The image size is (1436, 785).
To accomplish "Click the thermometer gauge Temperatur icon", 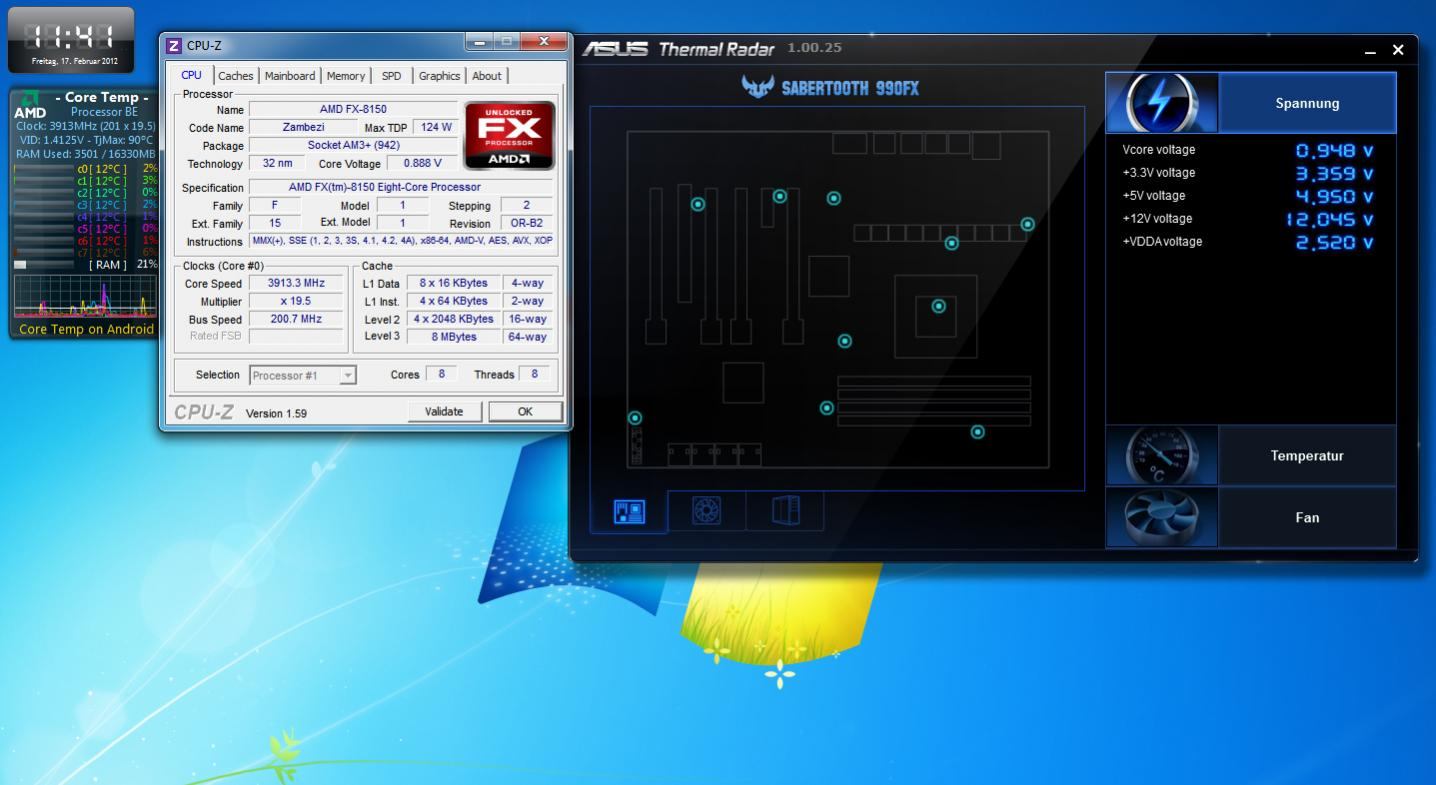I will click(x=1162, y=456).
